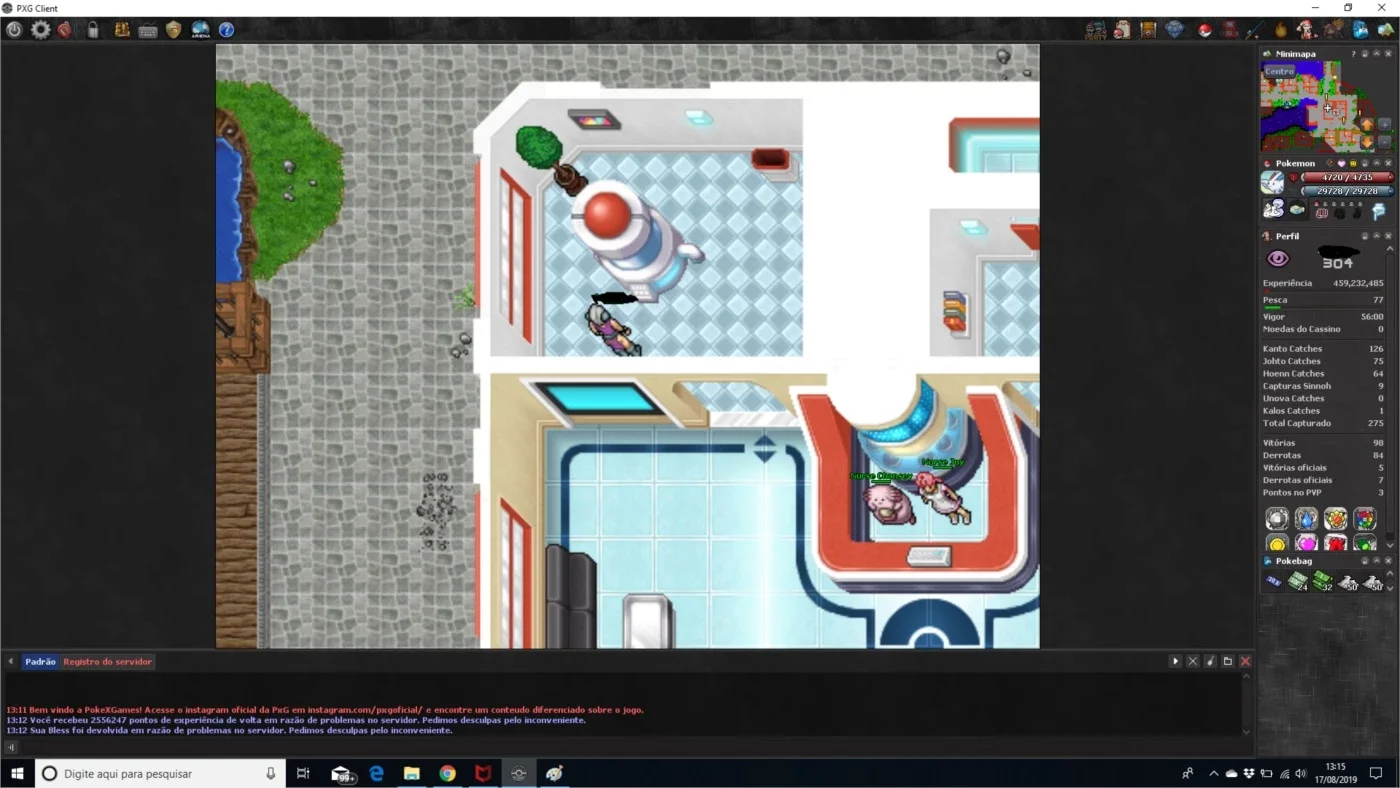1400x788 pixels.
Task: Click the Centro button on the minimap
Action: 1279,71
